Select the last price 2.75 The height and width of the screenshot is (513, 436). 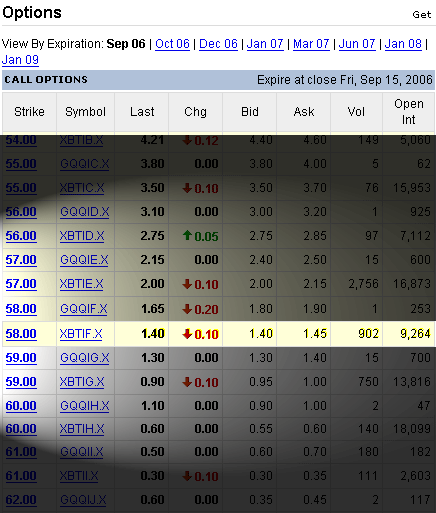pyautogui.click(x=152, y=236)
